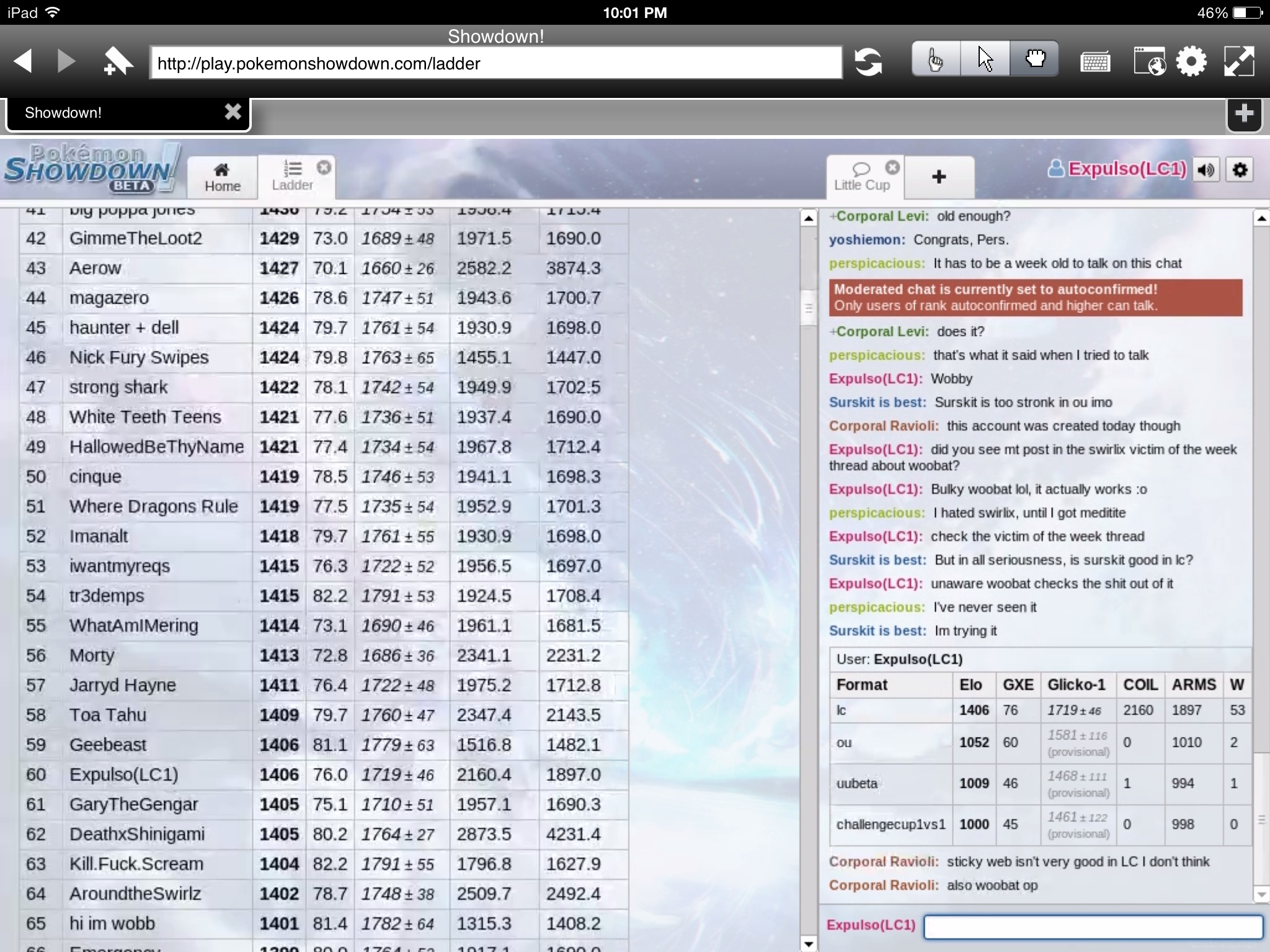Select ladder row DeathxShinigami
1270x952 pixels.
click(x=324, y=834)
